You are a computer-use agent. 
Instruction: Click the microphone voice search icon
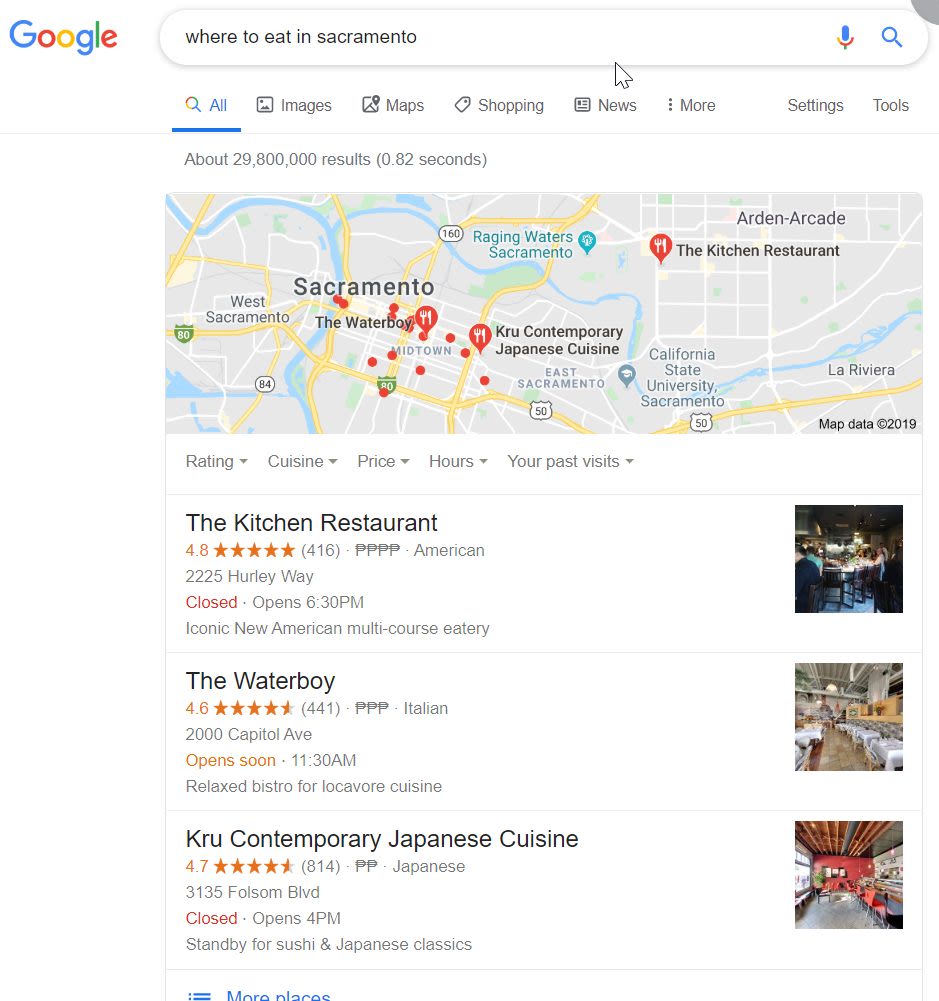[x=845, y=37]
